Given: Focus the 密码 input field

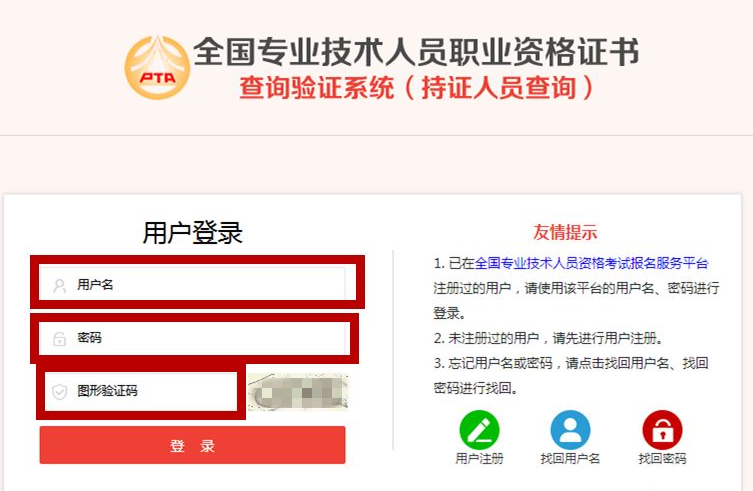Looking at the screenshot, I should pyautogui.click(x=194, y=338).
